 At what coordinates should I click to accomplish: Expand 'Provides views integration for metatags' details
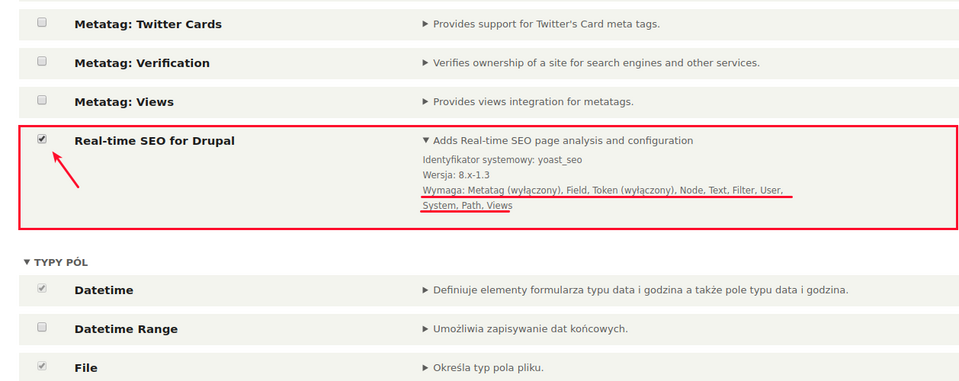click(x=528, y=102)
